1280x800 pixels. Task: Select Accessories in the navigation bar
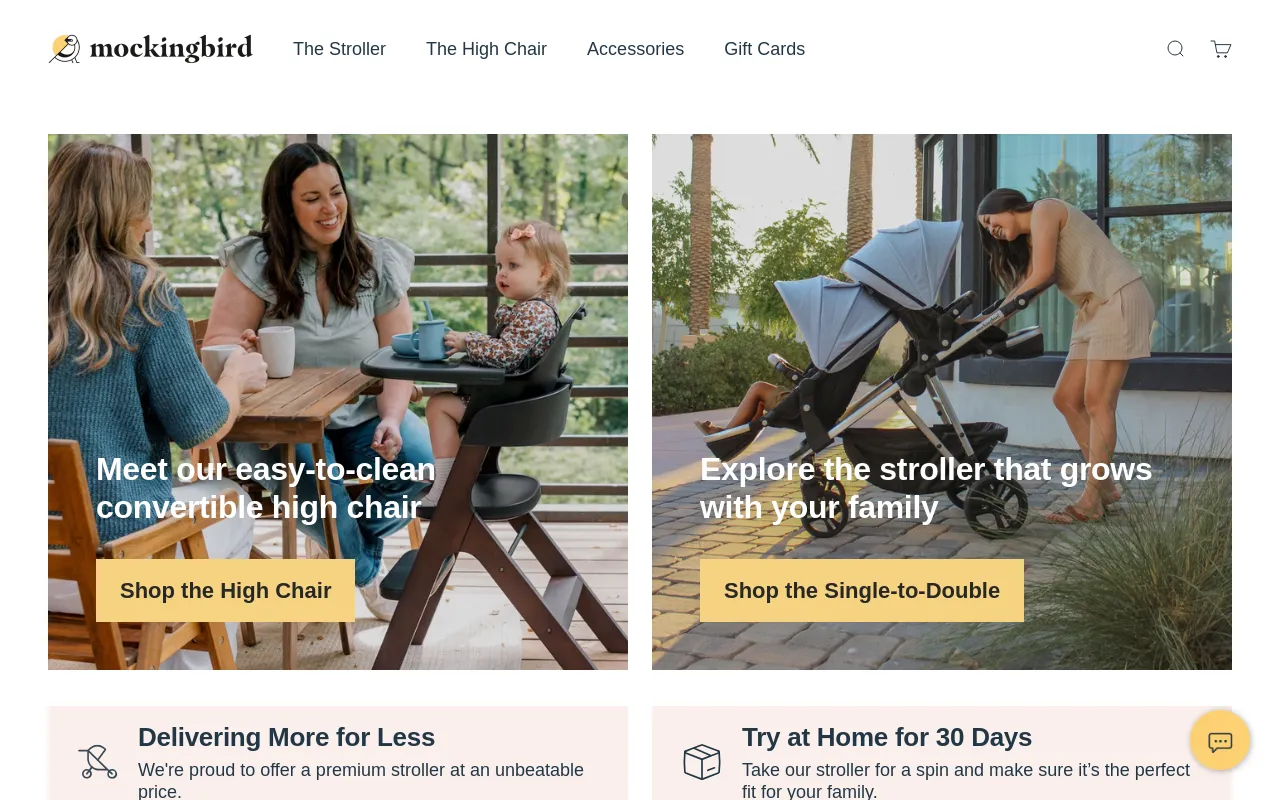tap(635, 49)
